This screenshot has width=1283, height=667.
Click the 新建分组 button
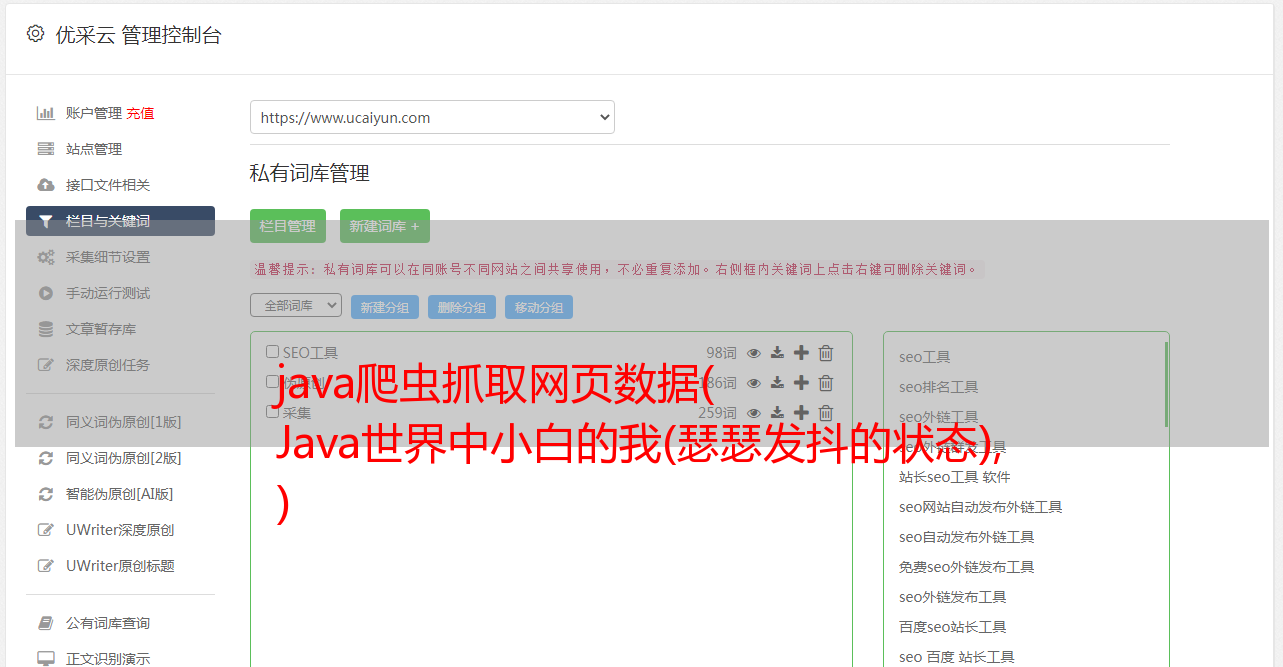pos(385,307)
